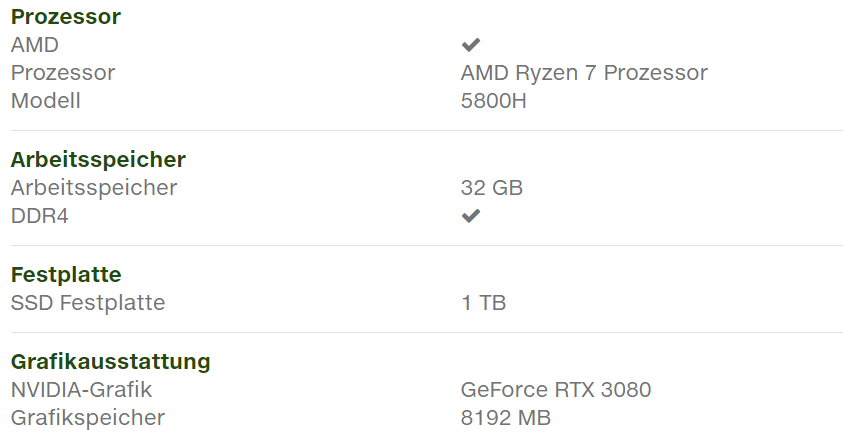Select the Modell row label
Screen dimensions: 843x445
tap(45, 101)
